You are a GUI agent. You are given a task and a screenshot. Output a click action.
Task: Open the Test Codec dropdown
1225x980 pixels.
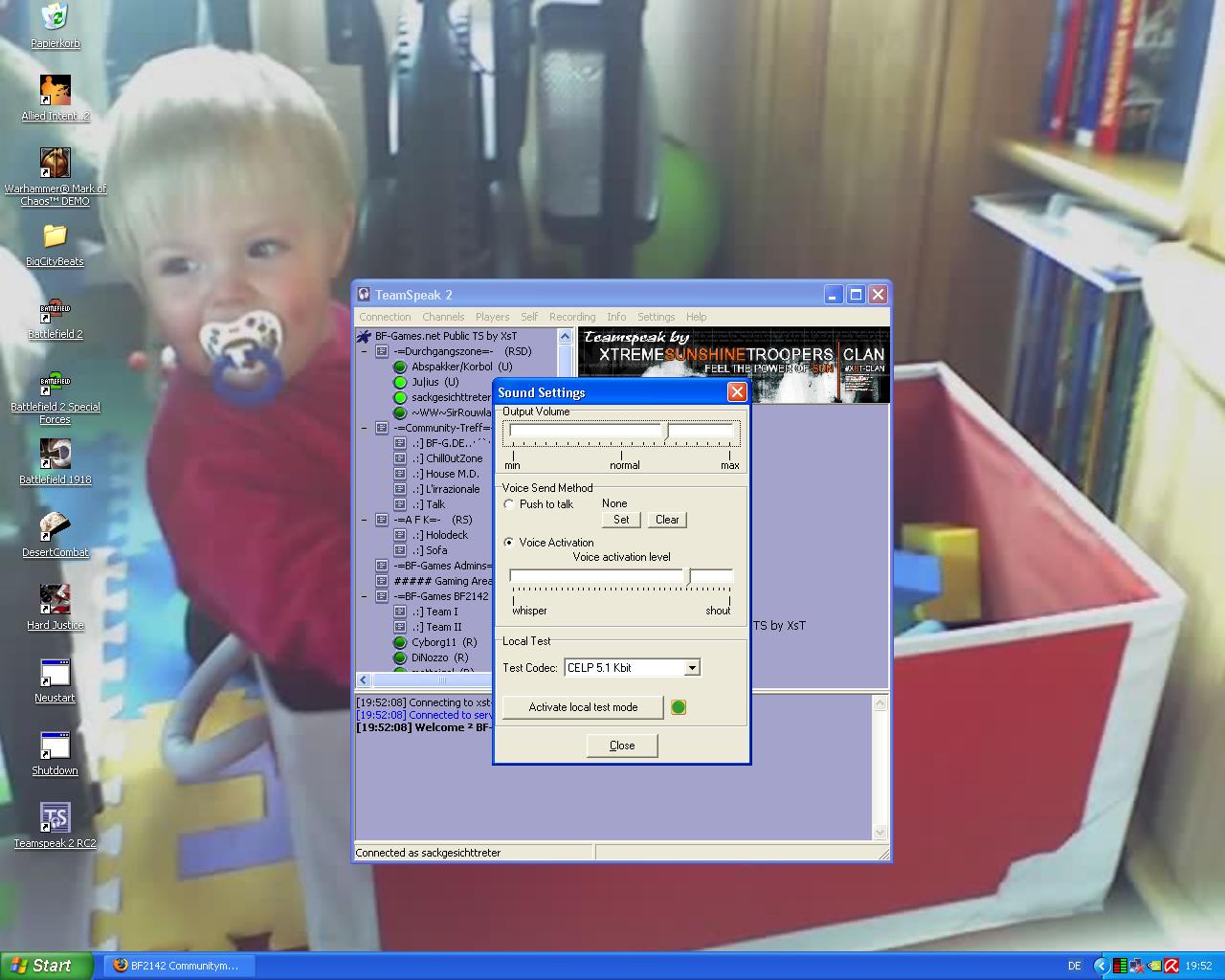tap(692, 668)
